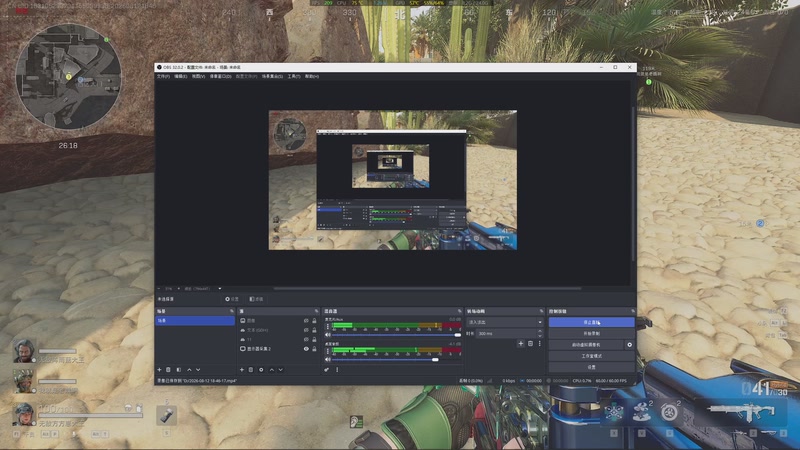Select the 显示器采集 2 source row
800x450 pixels.
click(279, 348)
